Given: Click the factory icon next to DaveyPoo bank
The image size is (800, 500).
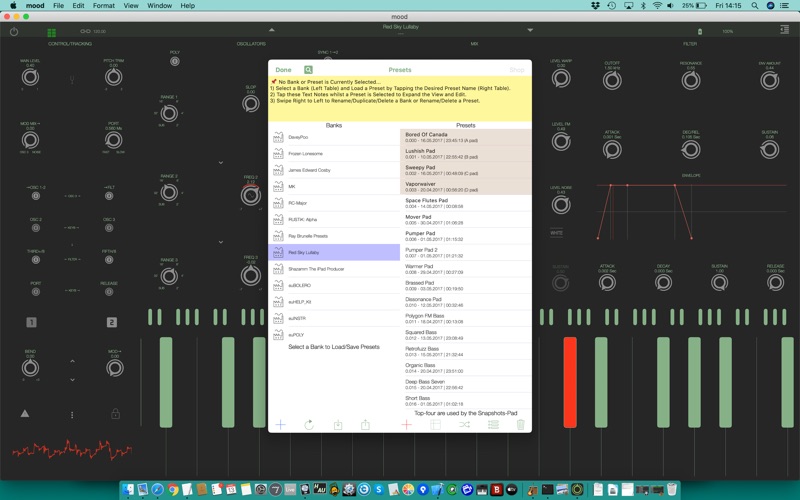Looking at the screenshot, I should (x=278, y=137).
